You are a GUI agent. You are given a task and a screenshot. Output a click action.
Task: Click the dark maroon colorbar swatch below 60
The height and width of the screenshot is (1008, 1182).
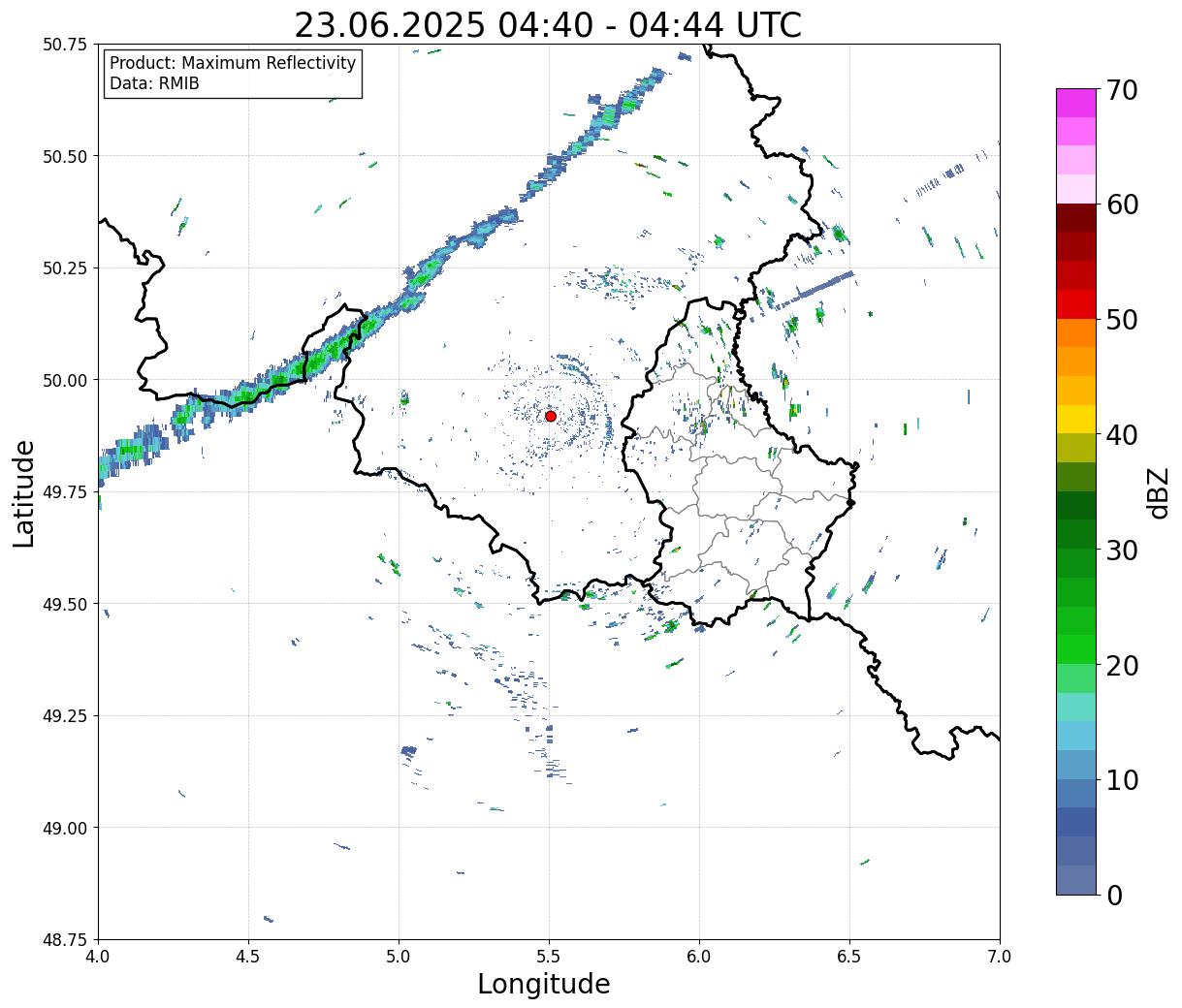1076,217
